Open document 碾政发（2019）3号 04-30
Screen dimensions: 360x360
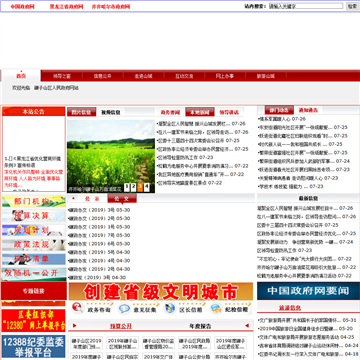pos(97,277)
